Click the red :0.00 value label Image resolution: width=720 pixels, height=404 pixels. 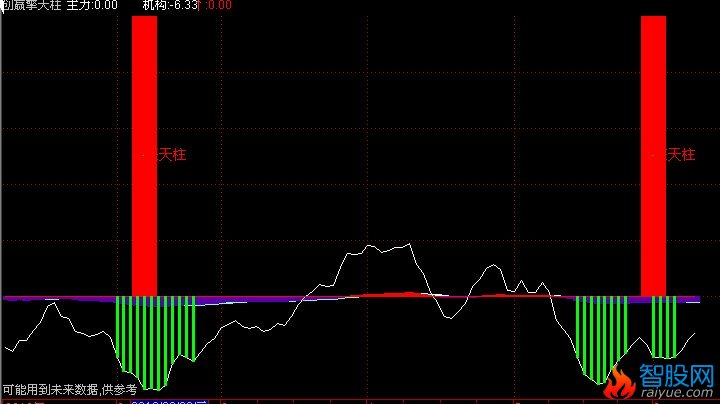tap(217, 5)
